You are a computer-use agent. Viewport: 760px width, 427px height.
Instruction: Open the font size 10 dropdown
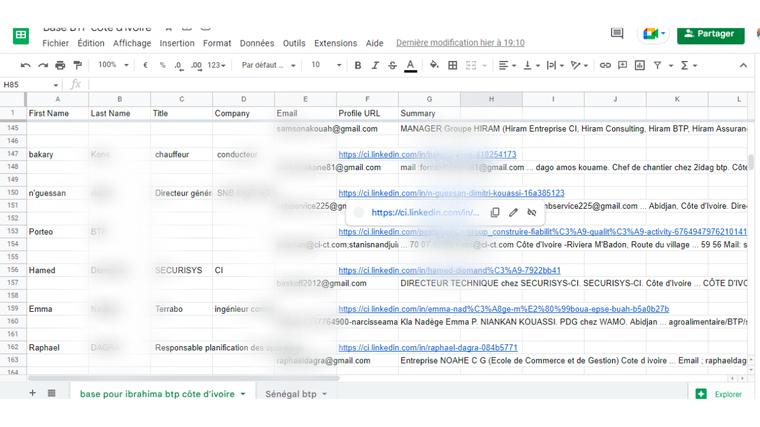(x=323, y=65)
